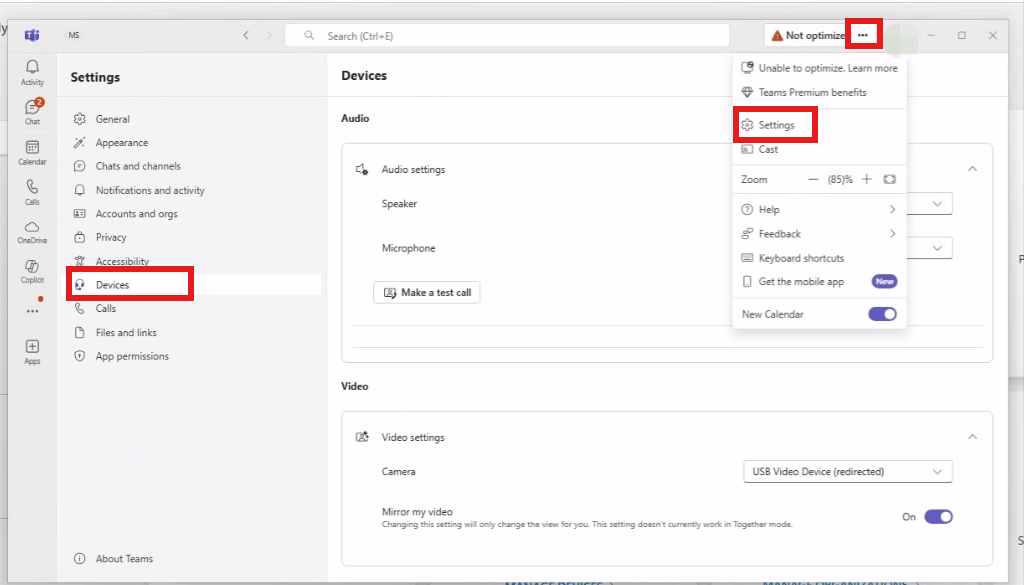This screenshot has width=1024, height=585.
Task: Choose Cast from the overflow menu
Action: (766, 148)
